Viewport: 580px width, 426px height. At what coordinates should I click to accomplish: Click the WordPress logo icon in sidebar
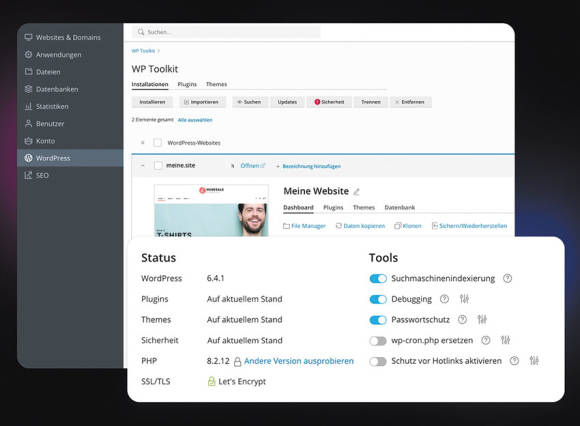(x=28, y=158)
